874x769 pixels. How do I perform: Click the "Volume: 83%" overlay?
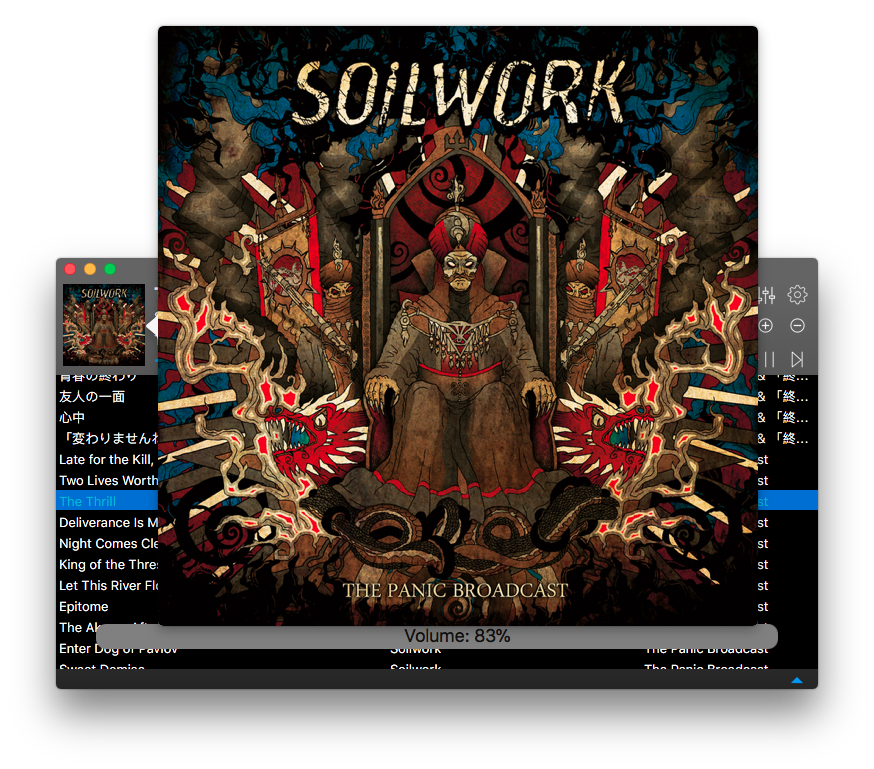(x=437, y=636)
